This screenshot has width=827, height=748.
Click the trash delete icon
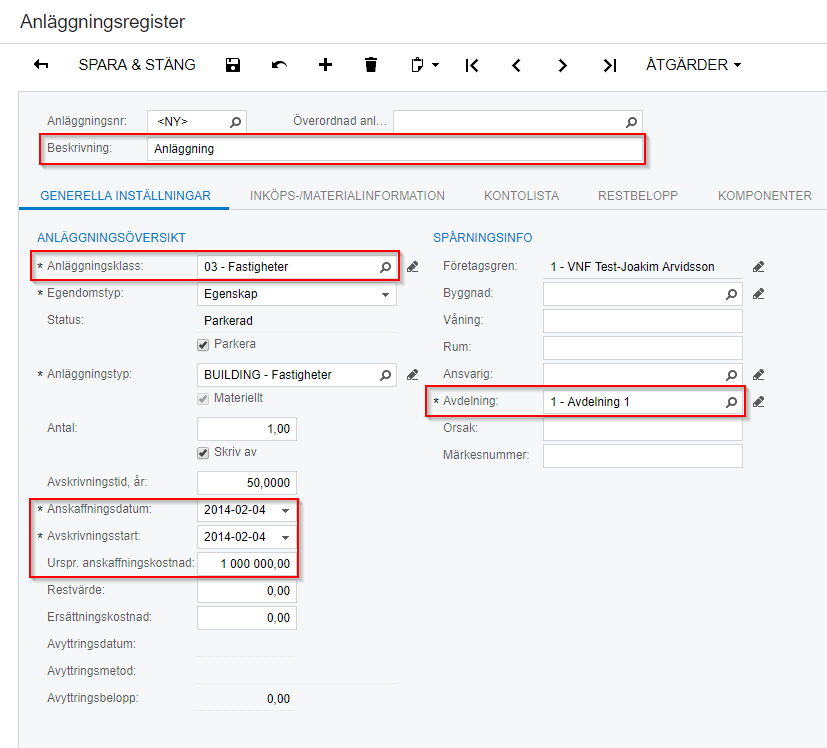[371, 65]
